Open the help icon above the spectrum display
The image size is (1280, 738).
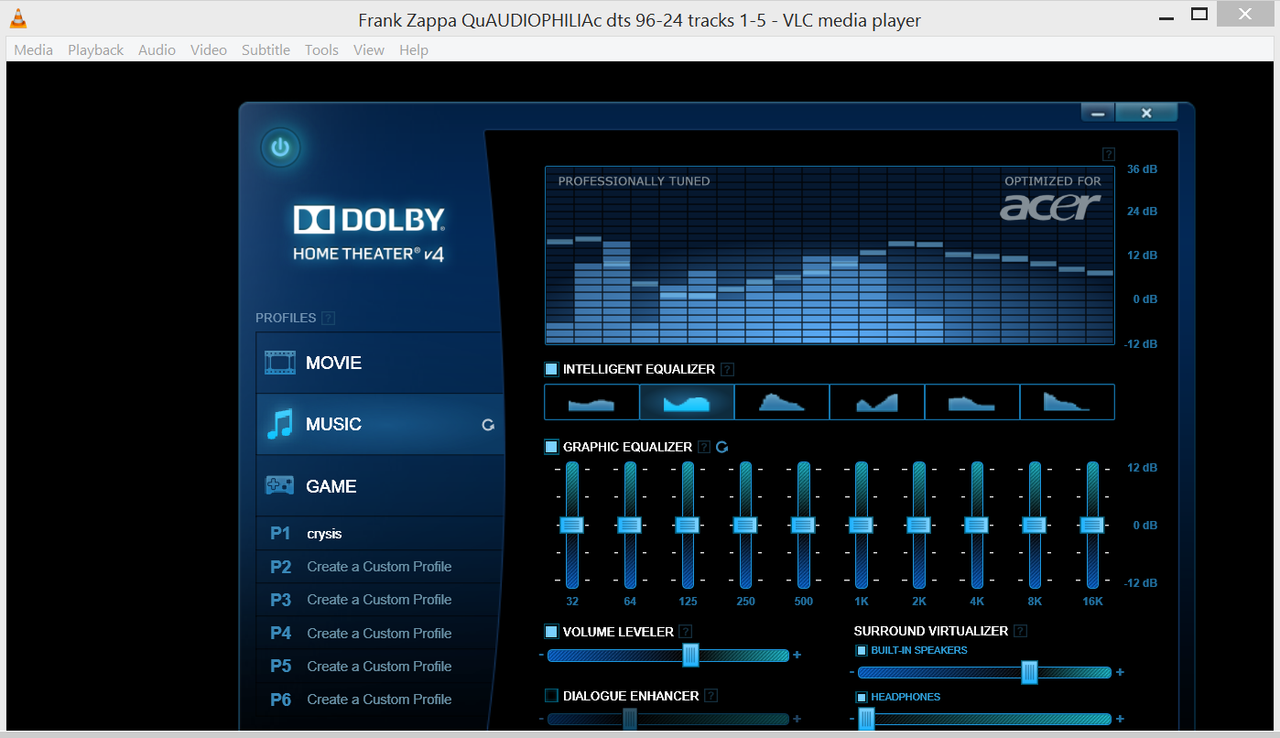pyautogui.click(x=1108, y=154)
